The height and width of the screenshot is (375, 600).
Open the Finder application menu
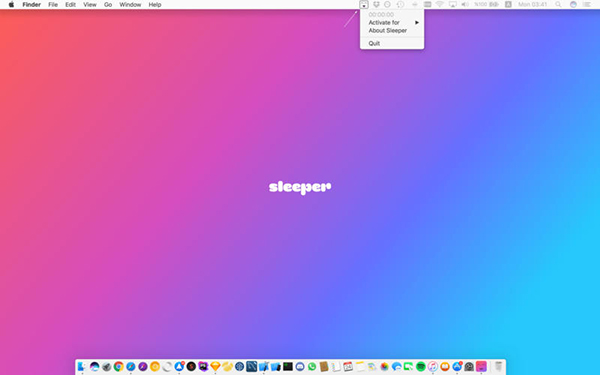(31, 5)
